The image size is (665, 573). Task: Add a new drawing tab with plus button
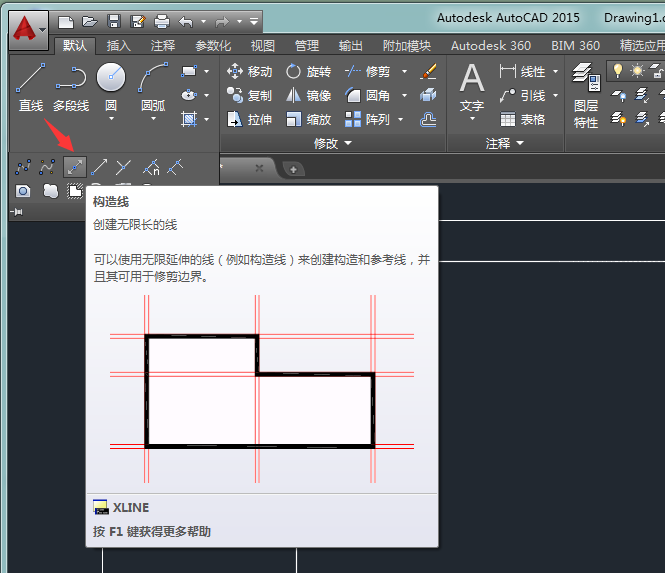293,169
